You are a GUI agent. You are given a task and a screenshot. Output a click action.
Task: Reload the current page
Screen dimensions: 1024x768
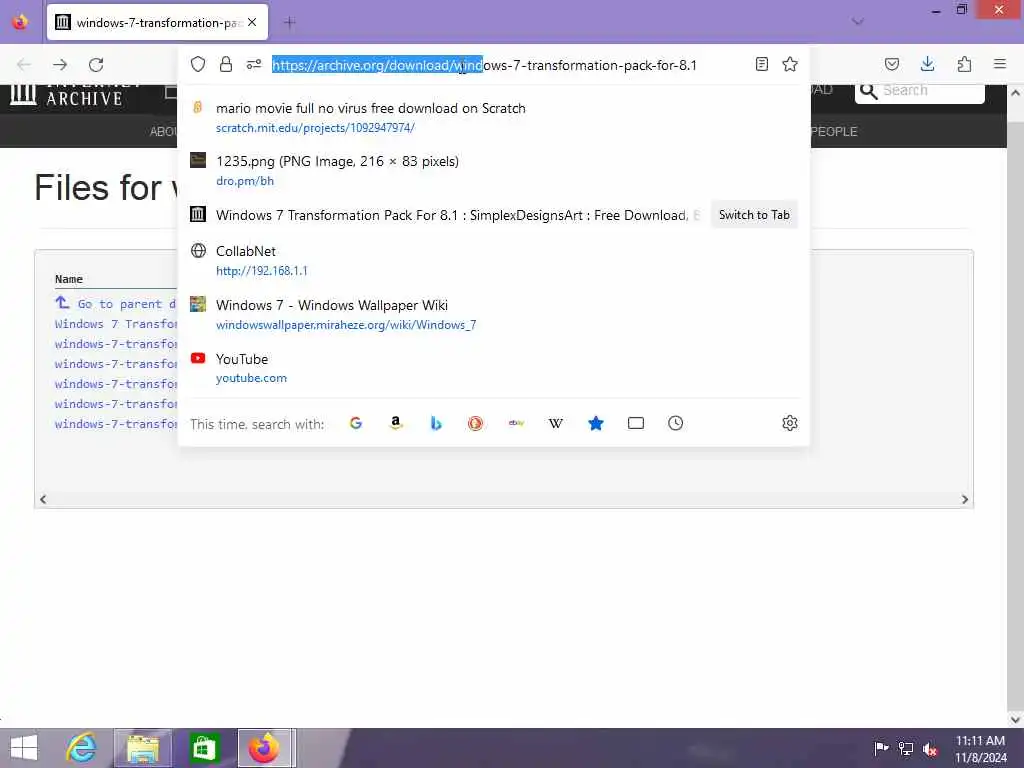pyautogui.click(x=96, y=65)
